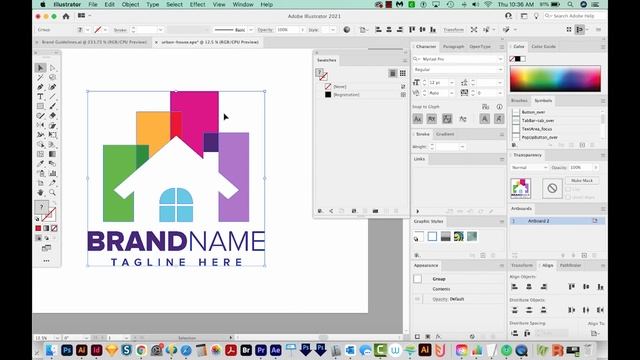The width and height of the screenshot is (640, 360).
Task: Open the font size 12 pt dropdown
Action: 452,83
